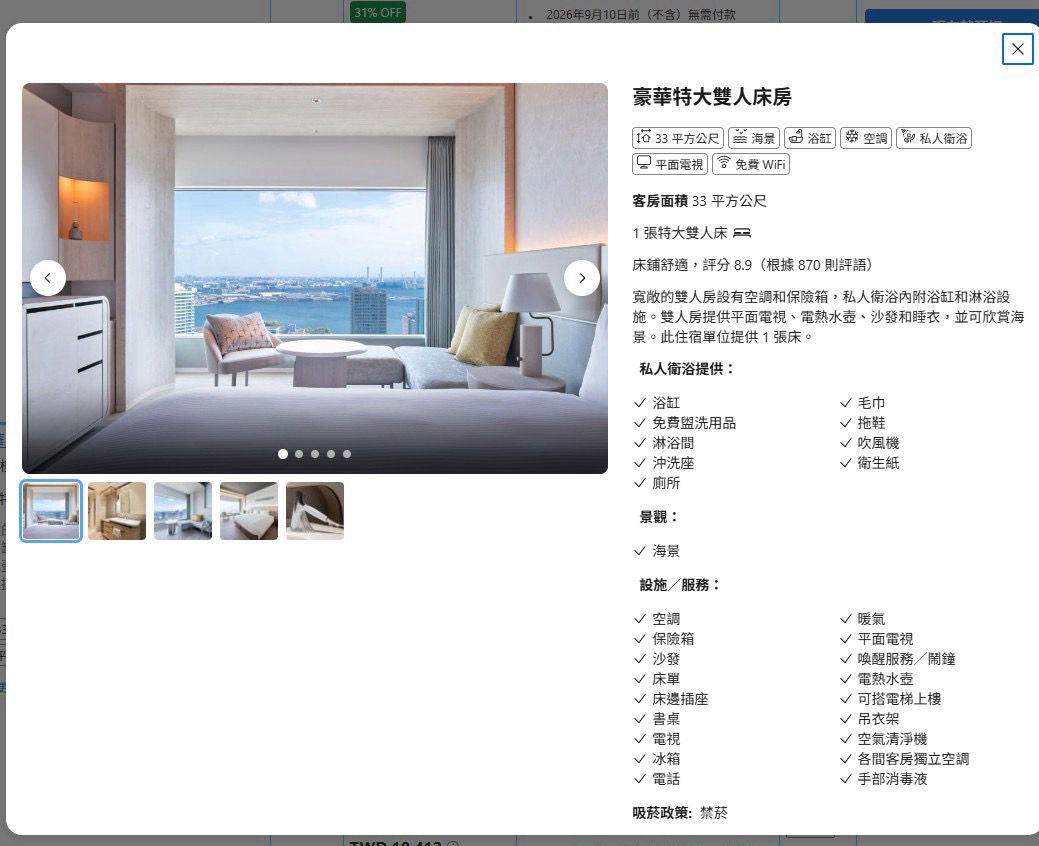Jump to last photo carousel dot
Viewport: 1039px width, 846px height.
347,454
